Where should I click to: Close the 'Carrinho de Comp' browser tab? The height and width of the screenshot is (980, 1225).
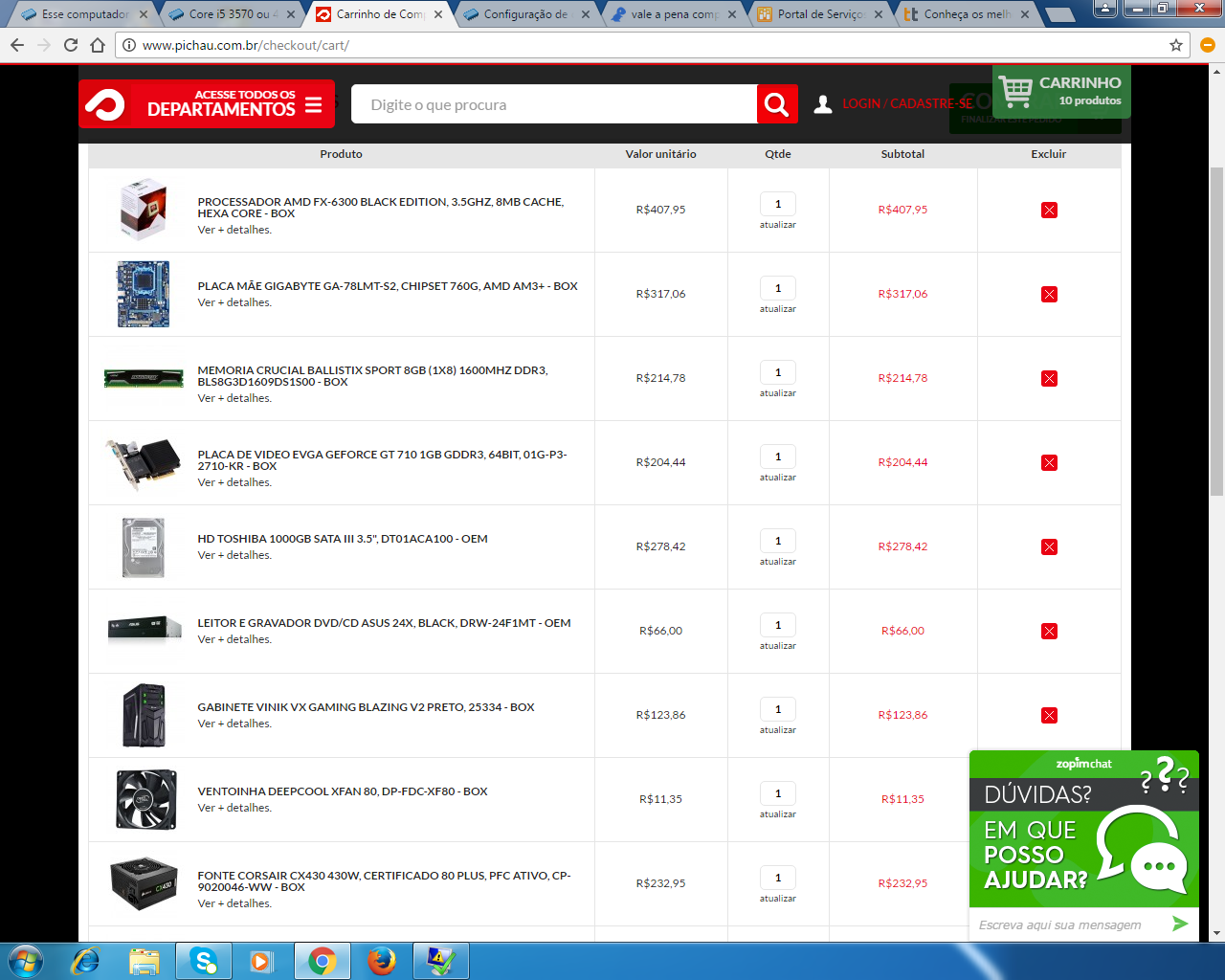coord(438,14)
